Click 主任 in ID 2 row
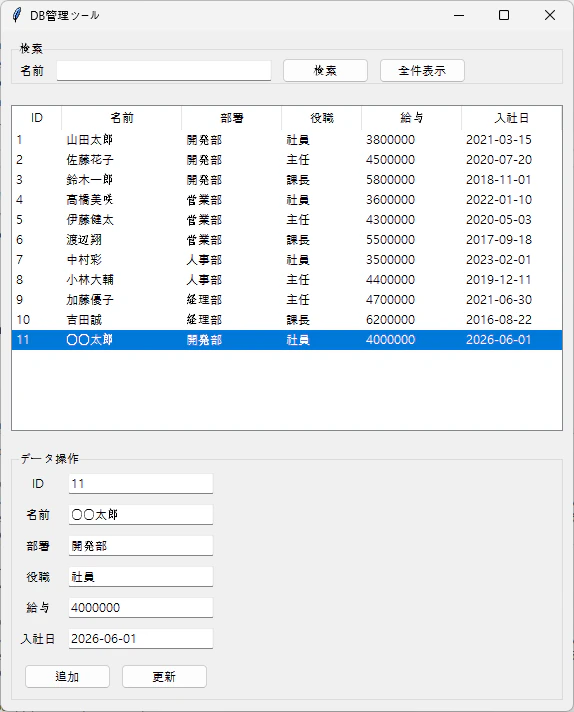 pos(298,160)
